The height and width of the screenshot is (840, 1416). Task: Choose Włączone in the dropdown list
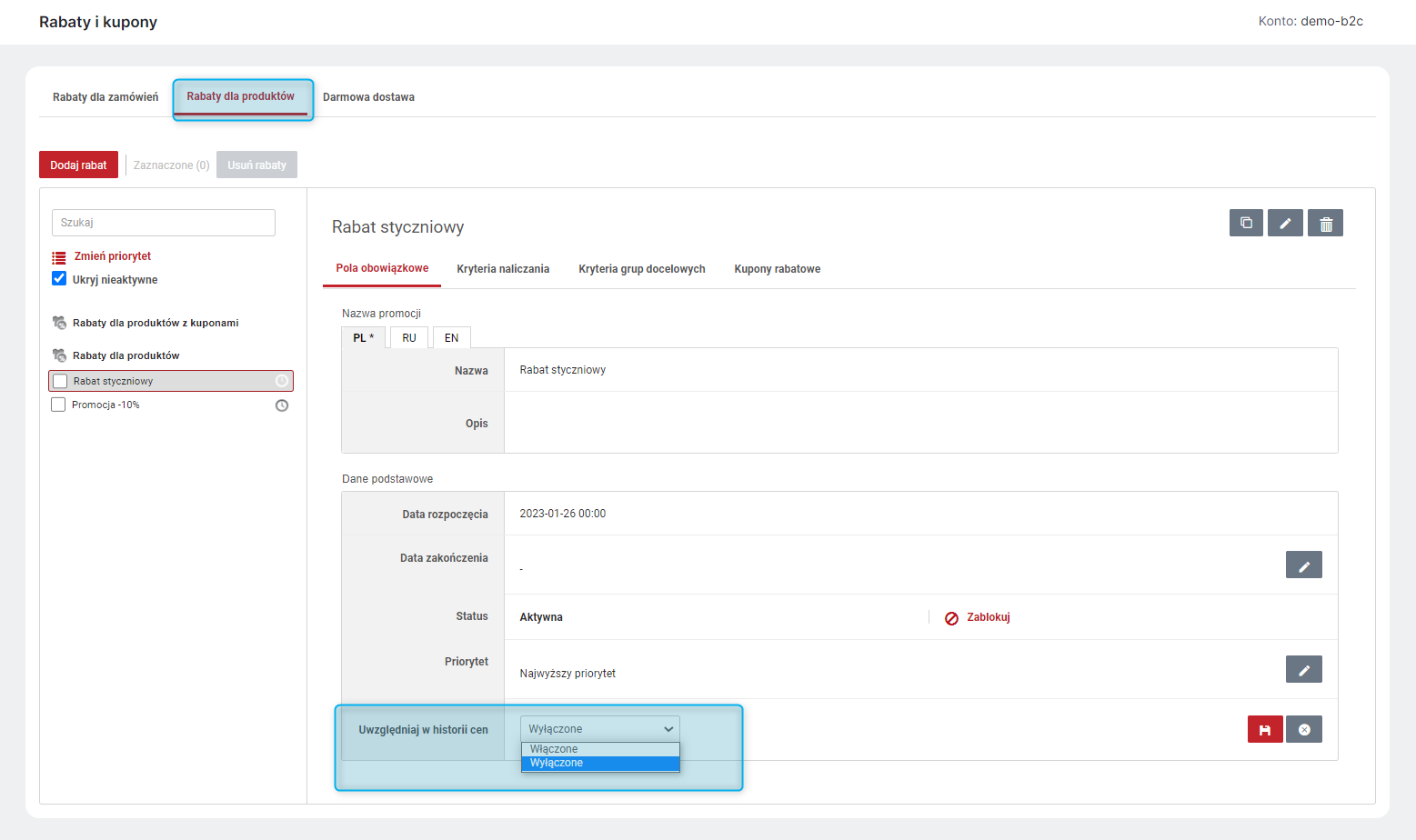tap(600, 749)
